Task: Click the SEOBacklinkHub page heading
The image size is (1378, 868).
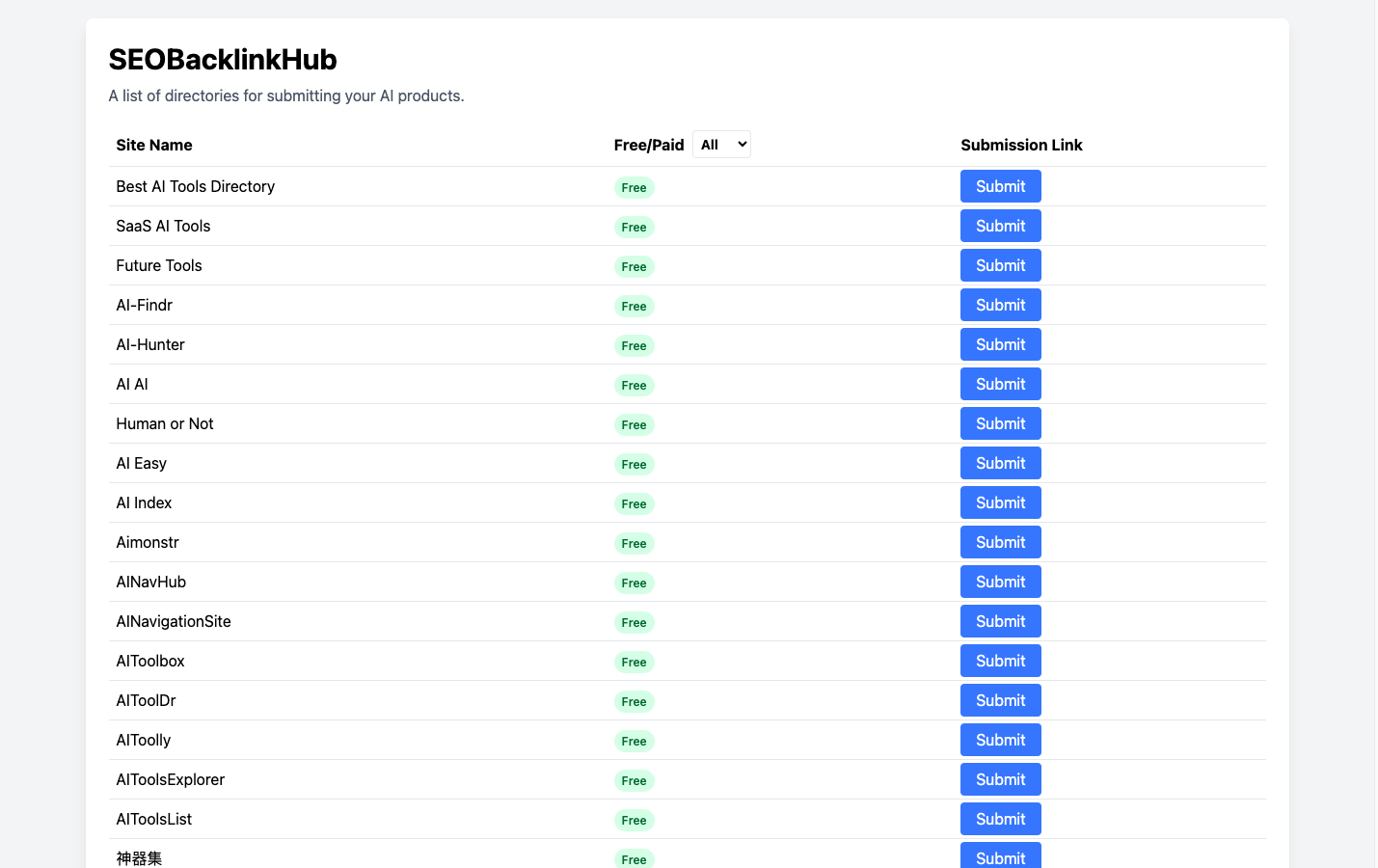Action: (223, 60)
